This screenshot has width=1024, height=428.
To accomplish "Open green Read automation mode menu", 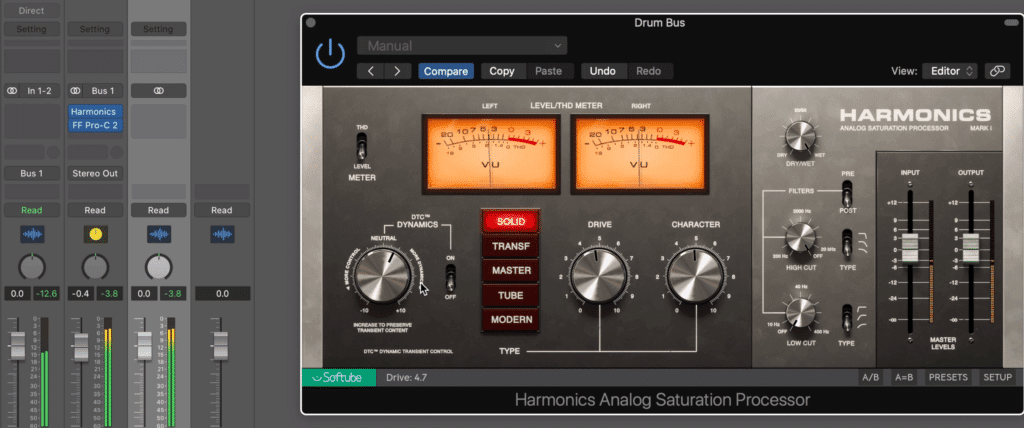I will (x=31, y=210).
